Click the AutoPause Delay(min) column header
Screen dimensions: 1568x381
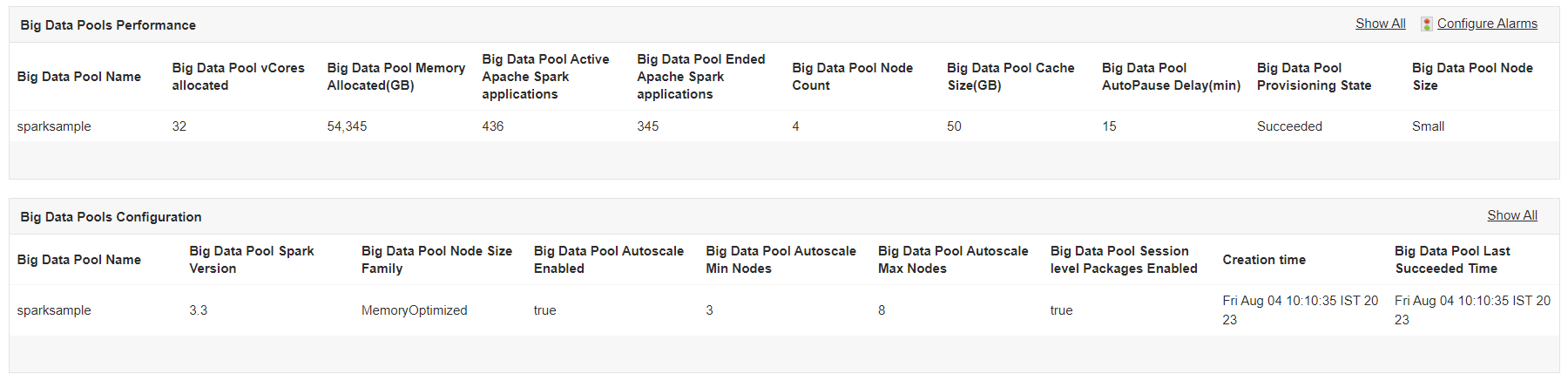[x=1171, y=77]
